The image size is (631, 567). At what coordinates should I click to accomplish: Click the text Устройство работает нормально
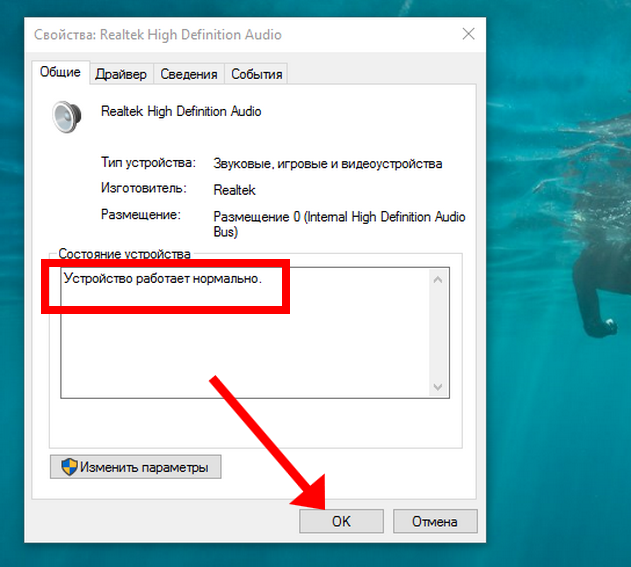pos(162,278)
